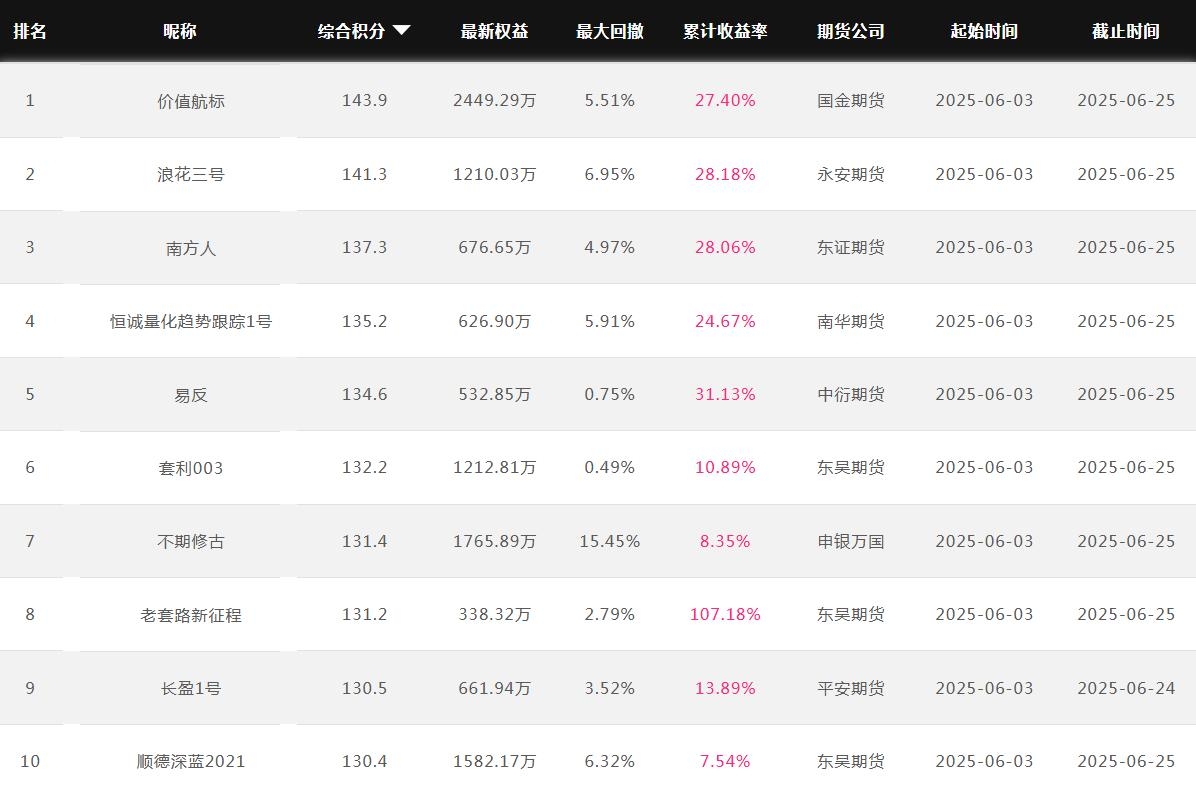
Task: Click score 134.6 cell
Action: click(x=365, y=394)
